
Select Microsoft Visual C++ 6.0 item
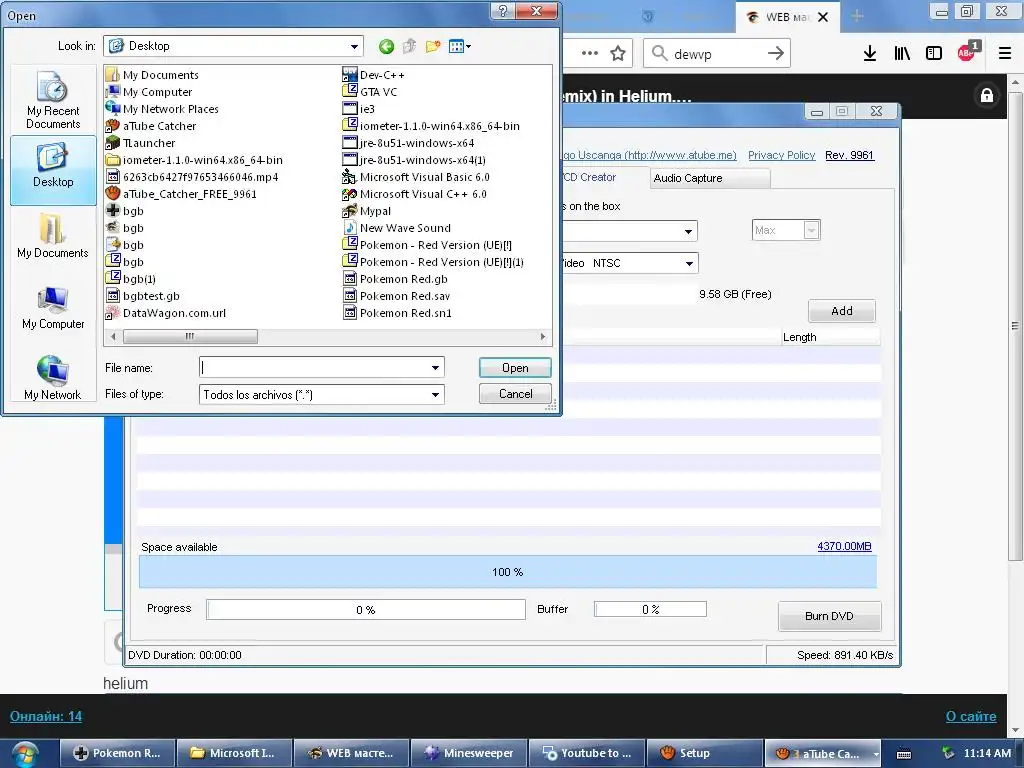coord(415,194)
